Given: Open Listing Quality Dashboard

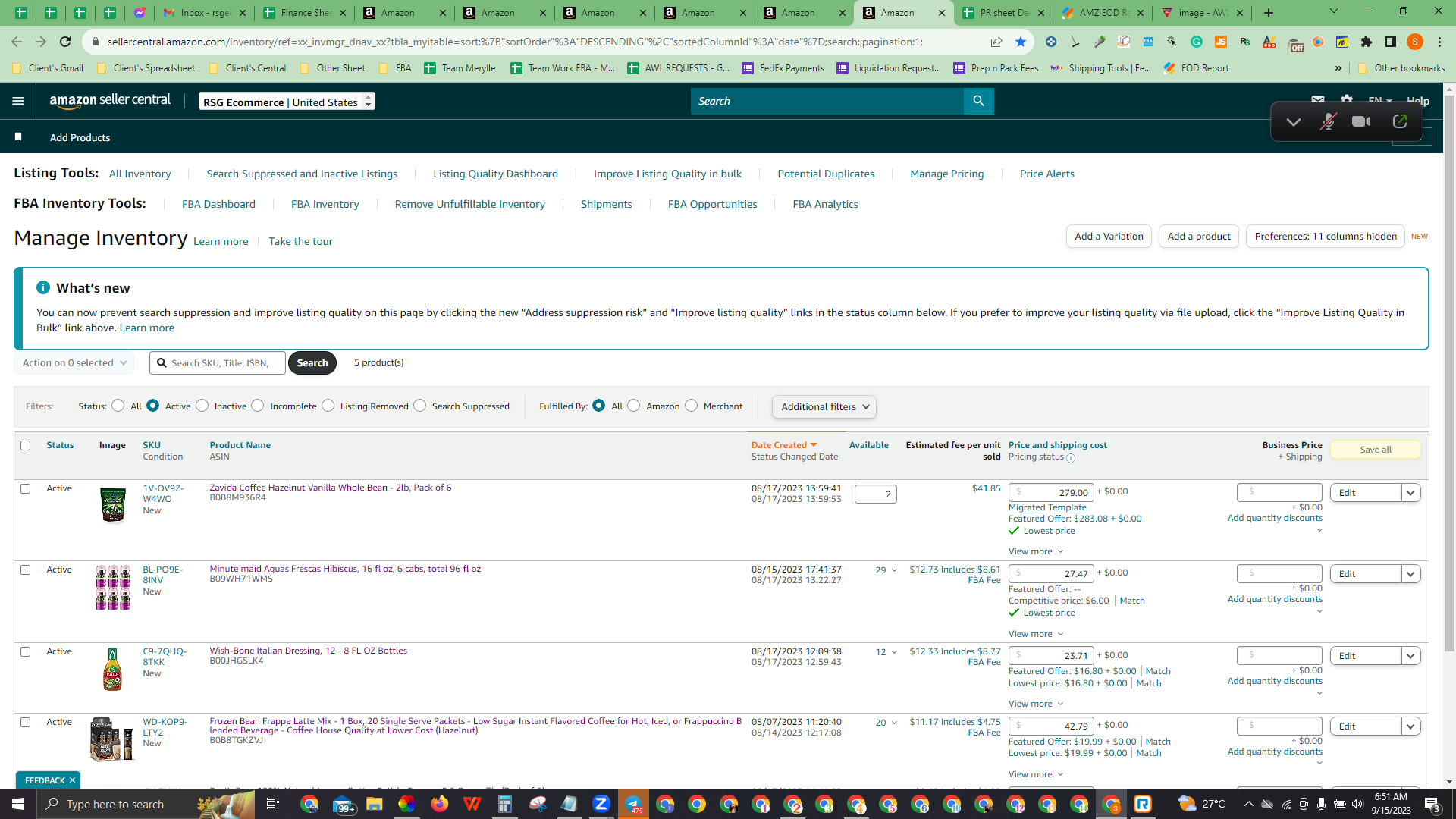Looking at the screenshot, I should coord(495,174).
